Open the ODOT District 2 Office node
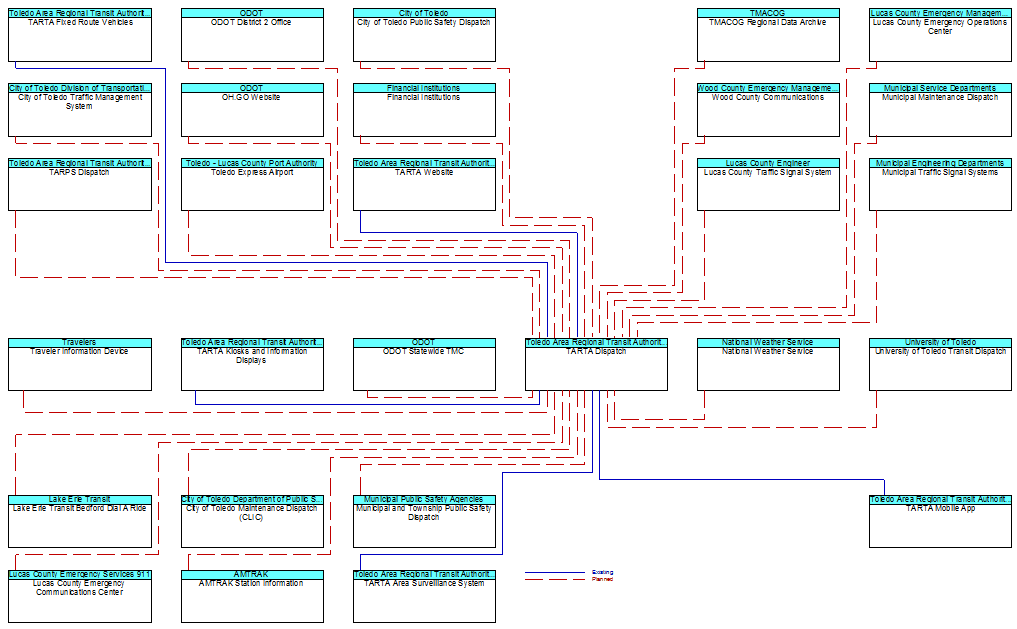The width and height of the screenshot is (1017, 629). coord(252,35)
